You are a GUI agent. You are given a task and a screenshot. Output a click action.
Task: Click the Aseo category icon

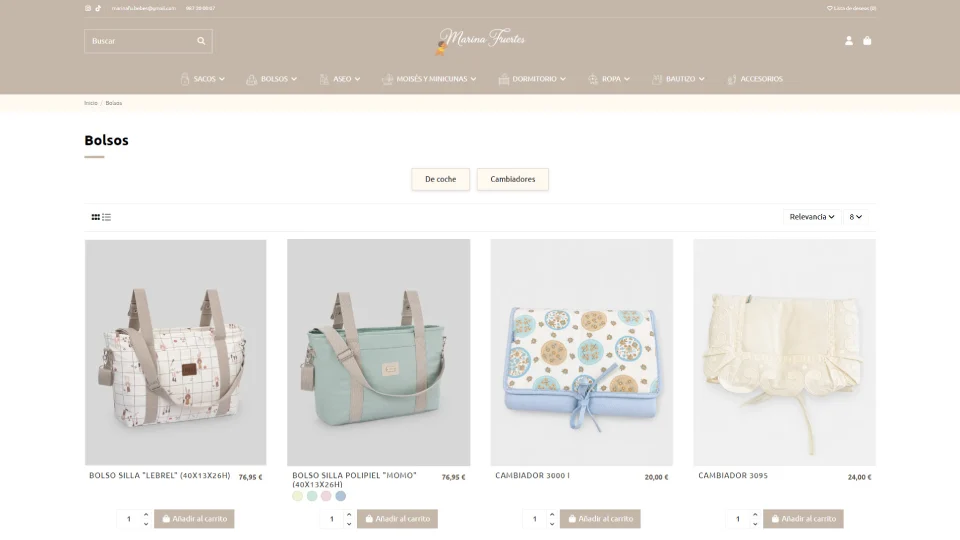point(324,79)
